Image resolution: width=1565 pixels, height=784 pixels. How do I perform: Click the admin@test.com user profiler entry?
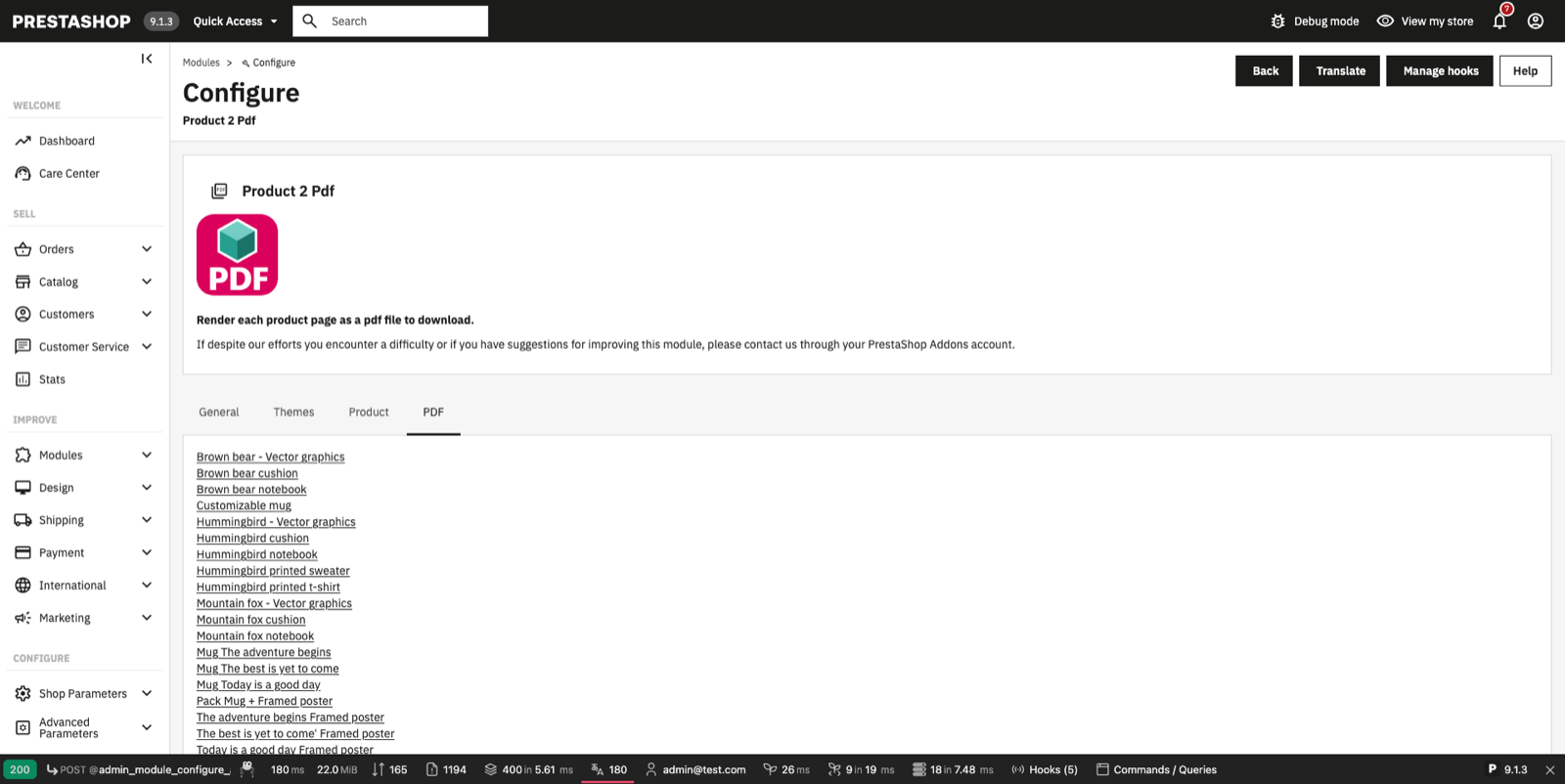(694, 769)
